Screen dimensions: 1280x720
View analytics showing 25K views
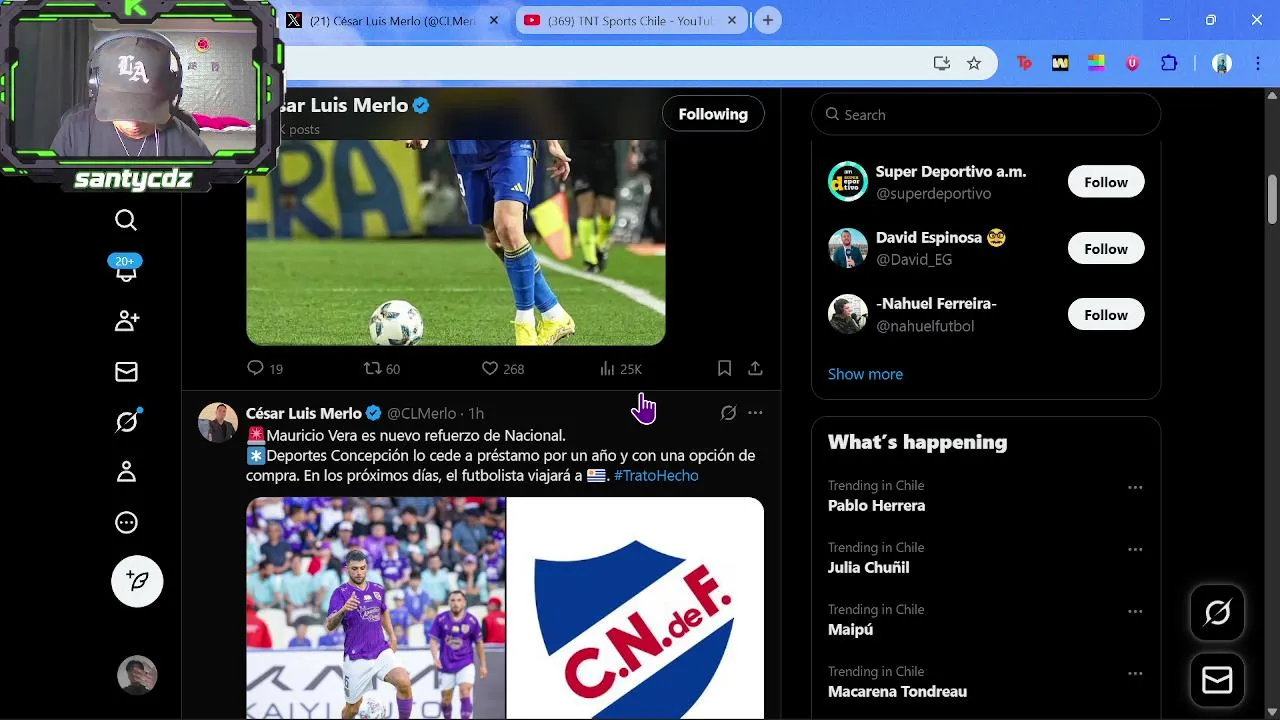[620, 369]
